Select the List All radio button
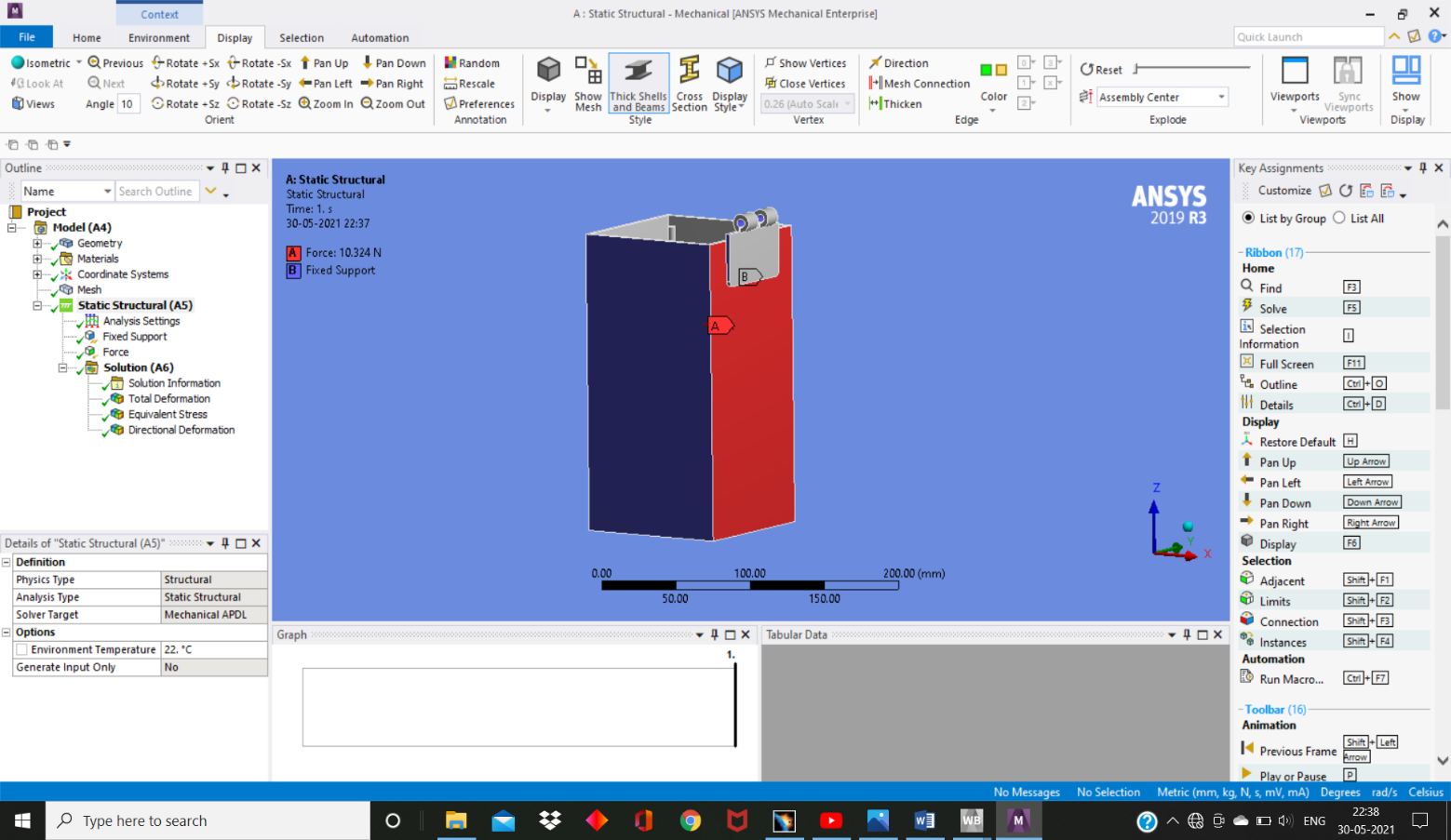 click(x=1339, y=218)
